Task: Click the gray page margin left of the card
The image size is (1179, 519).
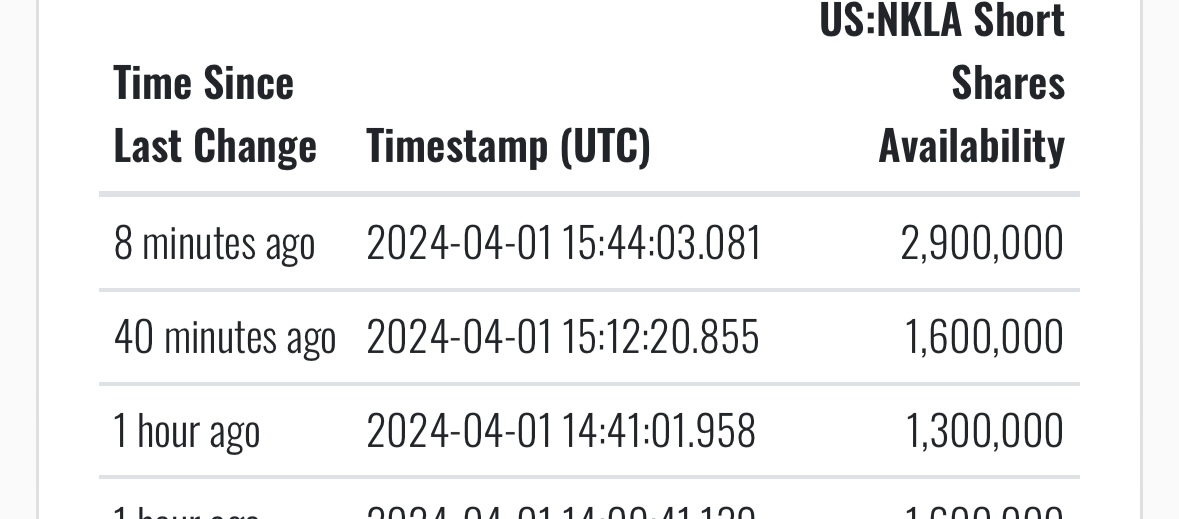Action: [x=18, y=260]
